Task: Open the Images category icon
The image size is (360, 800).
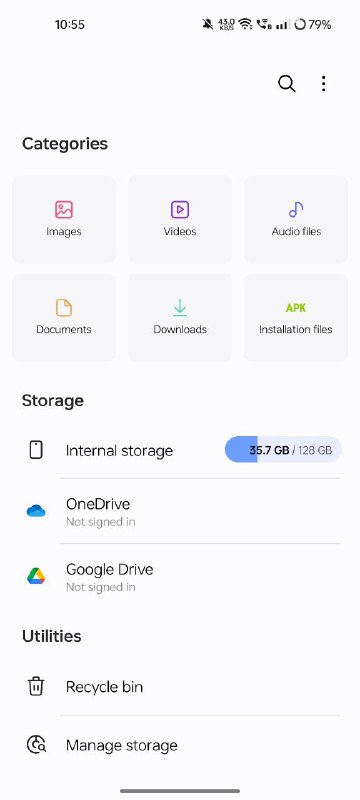Action: click(64, 209)
